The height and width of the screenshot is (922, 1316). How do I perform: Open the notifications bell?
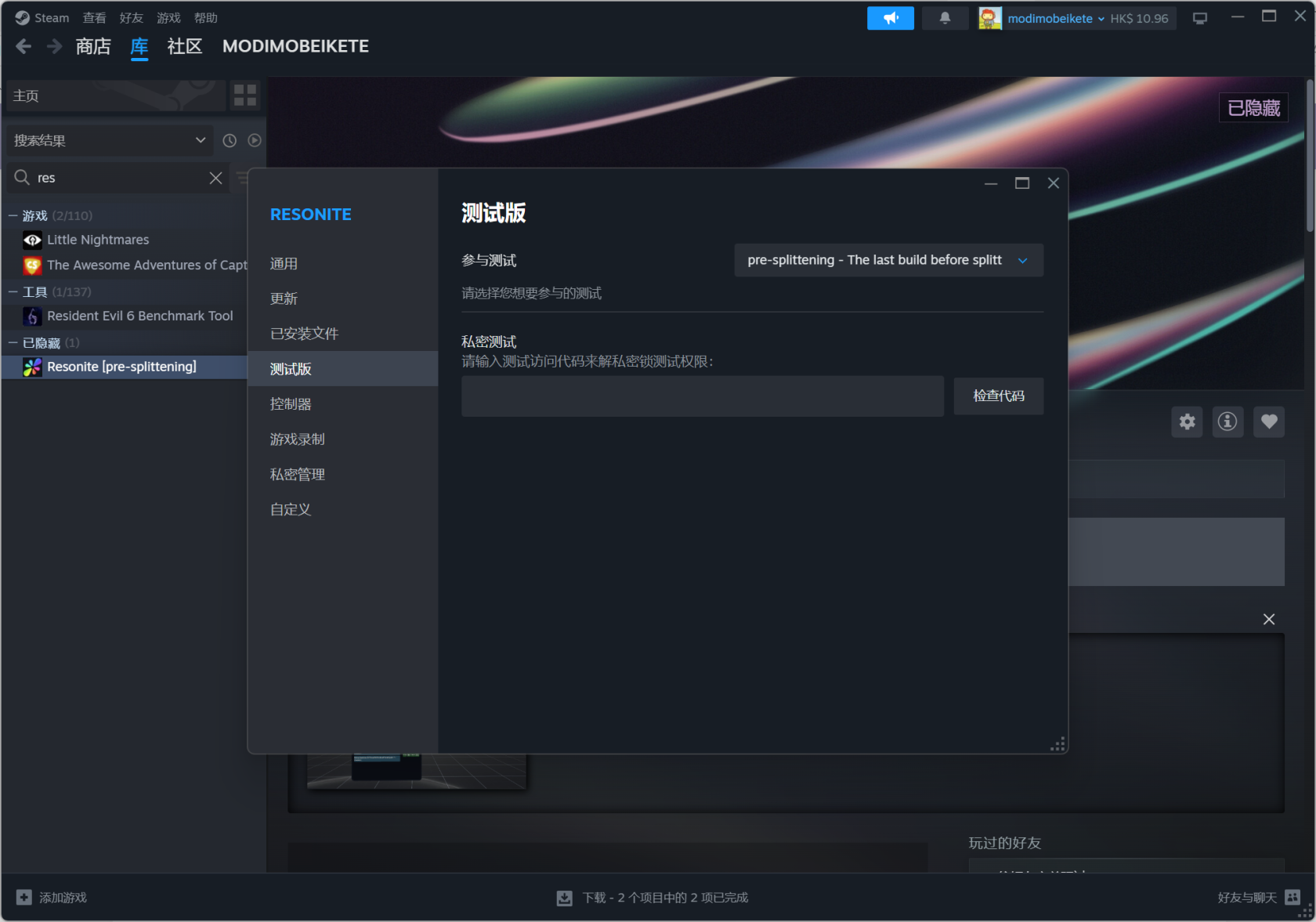tap(945, 18)
